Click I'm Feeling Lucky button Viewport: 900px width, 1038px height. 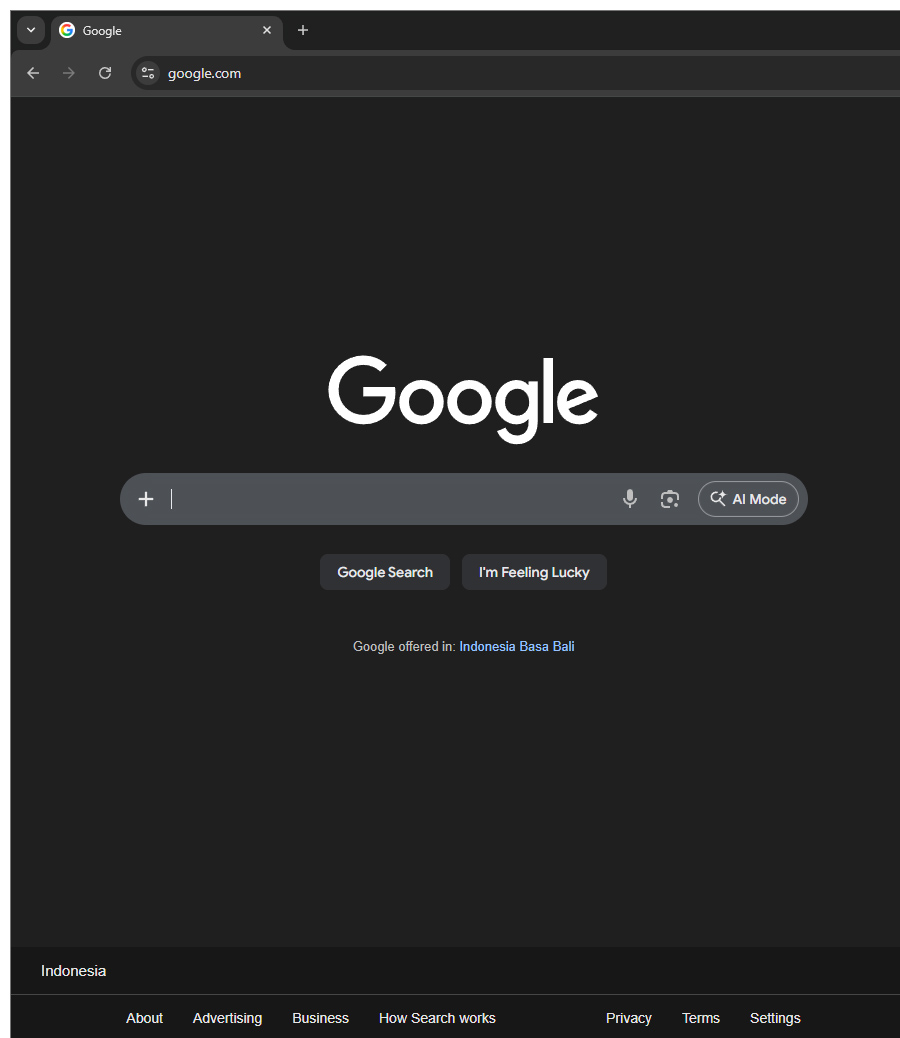(534, 572)
